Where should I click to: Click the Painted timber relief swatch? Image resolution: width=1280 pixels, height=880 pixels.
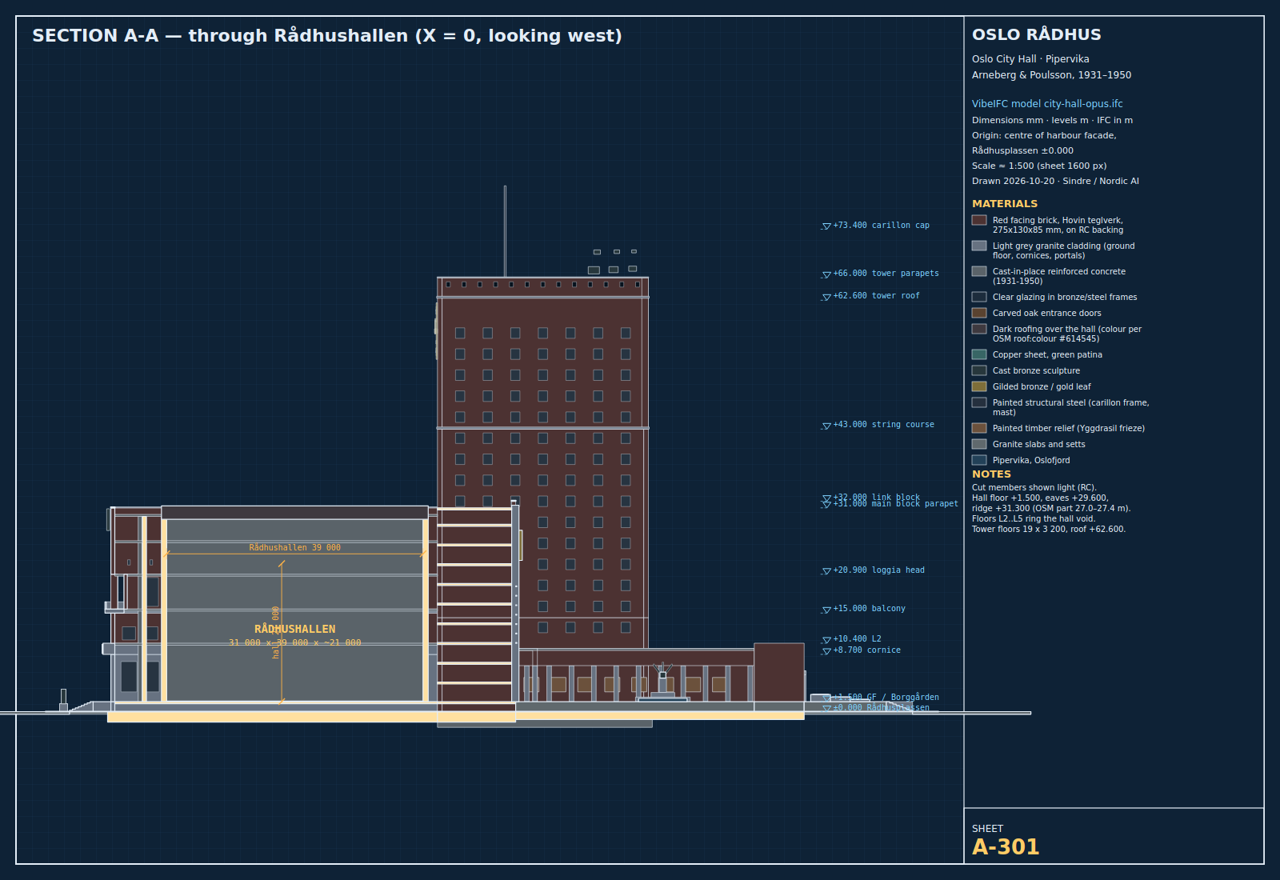(x=979, y=428)
